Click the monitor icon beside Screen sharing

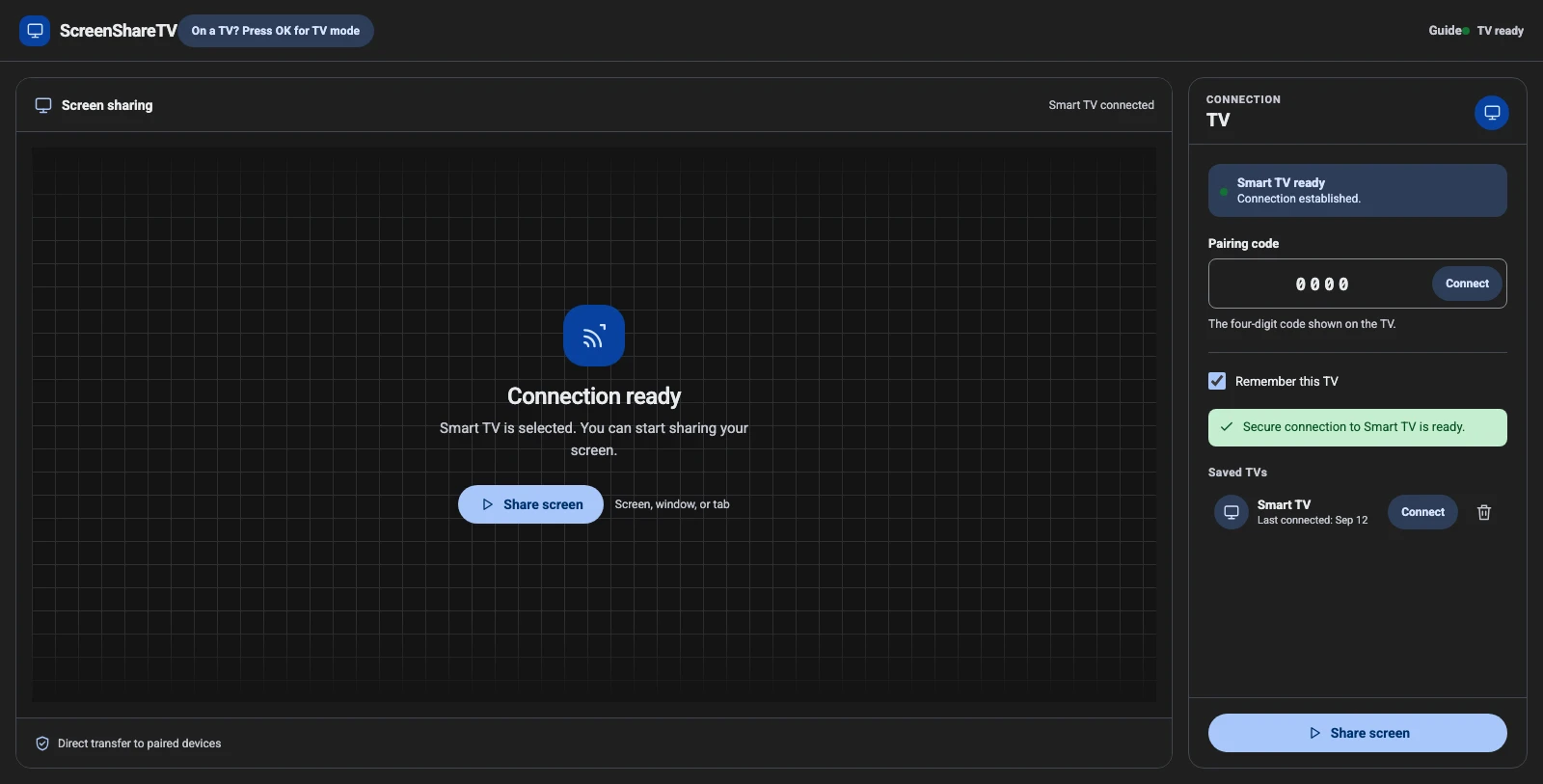[x=43, y=105]
